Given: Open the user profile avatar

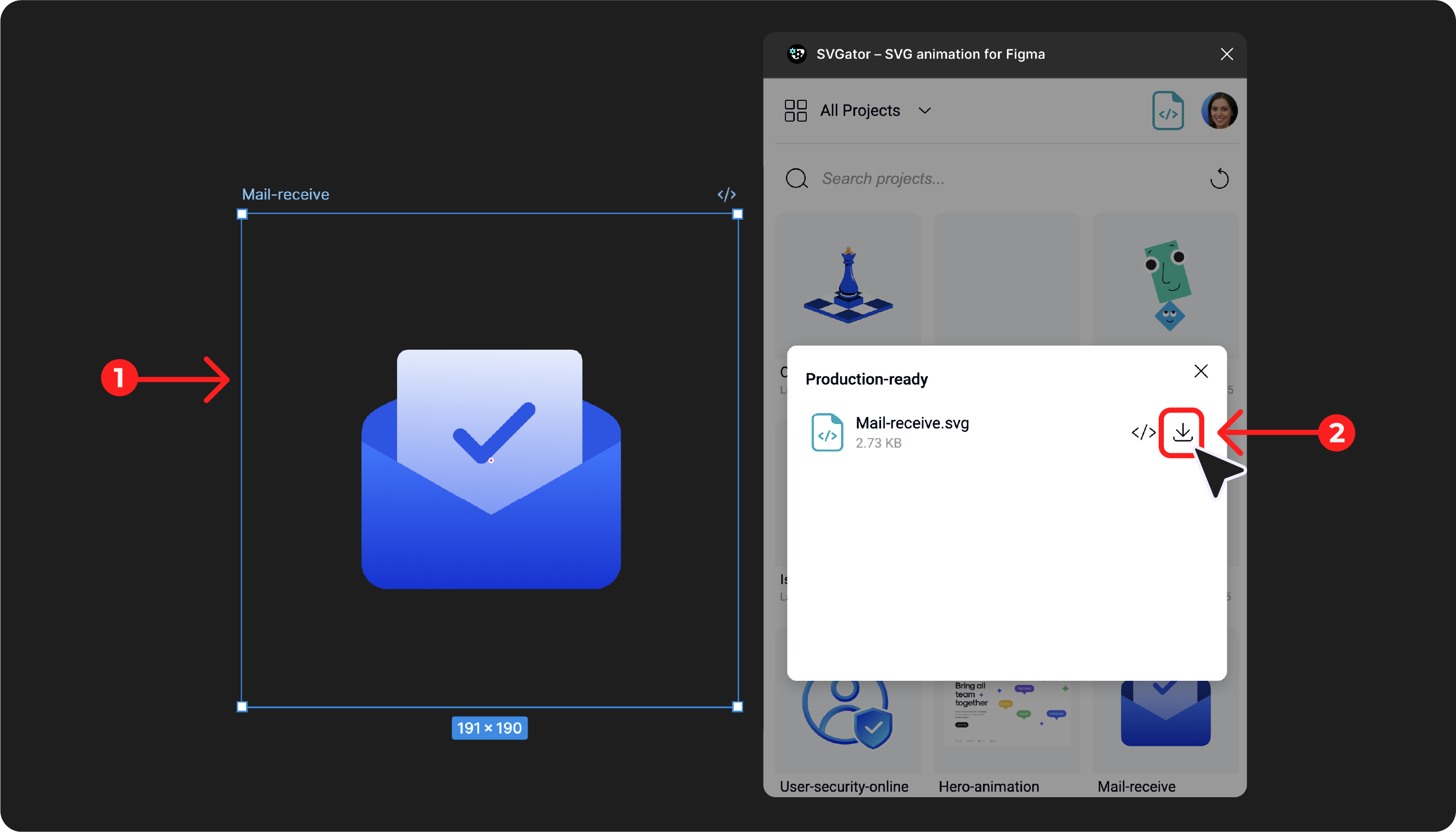Looking at the screenshot, I should pos(1219,110).
